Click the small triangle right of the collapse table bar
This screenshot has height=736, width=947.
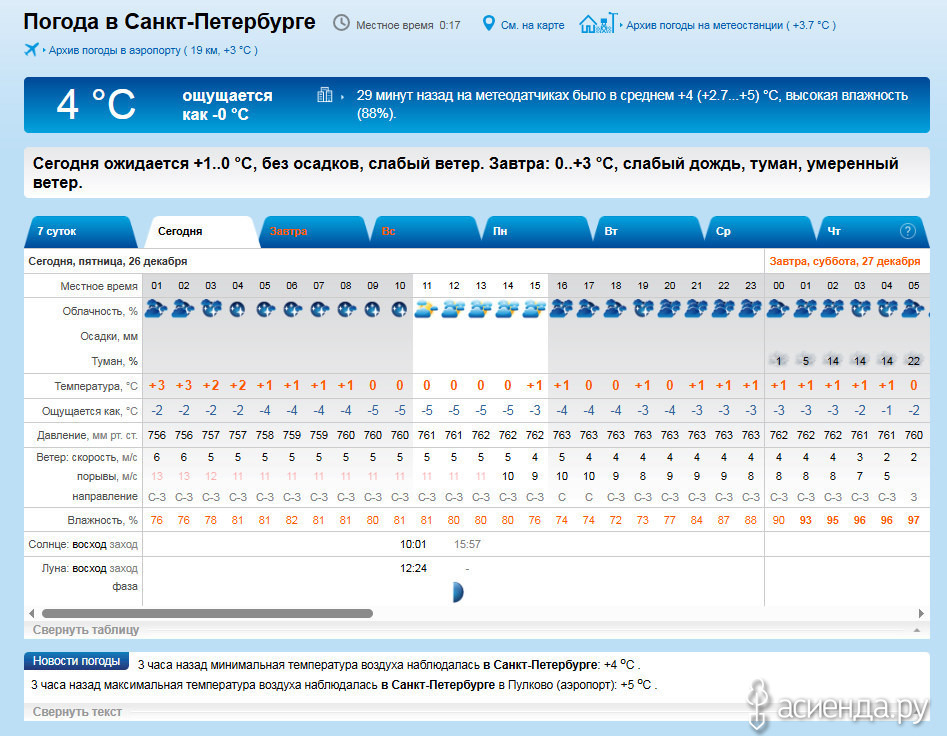point(916,631)
